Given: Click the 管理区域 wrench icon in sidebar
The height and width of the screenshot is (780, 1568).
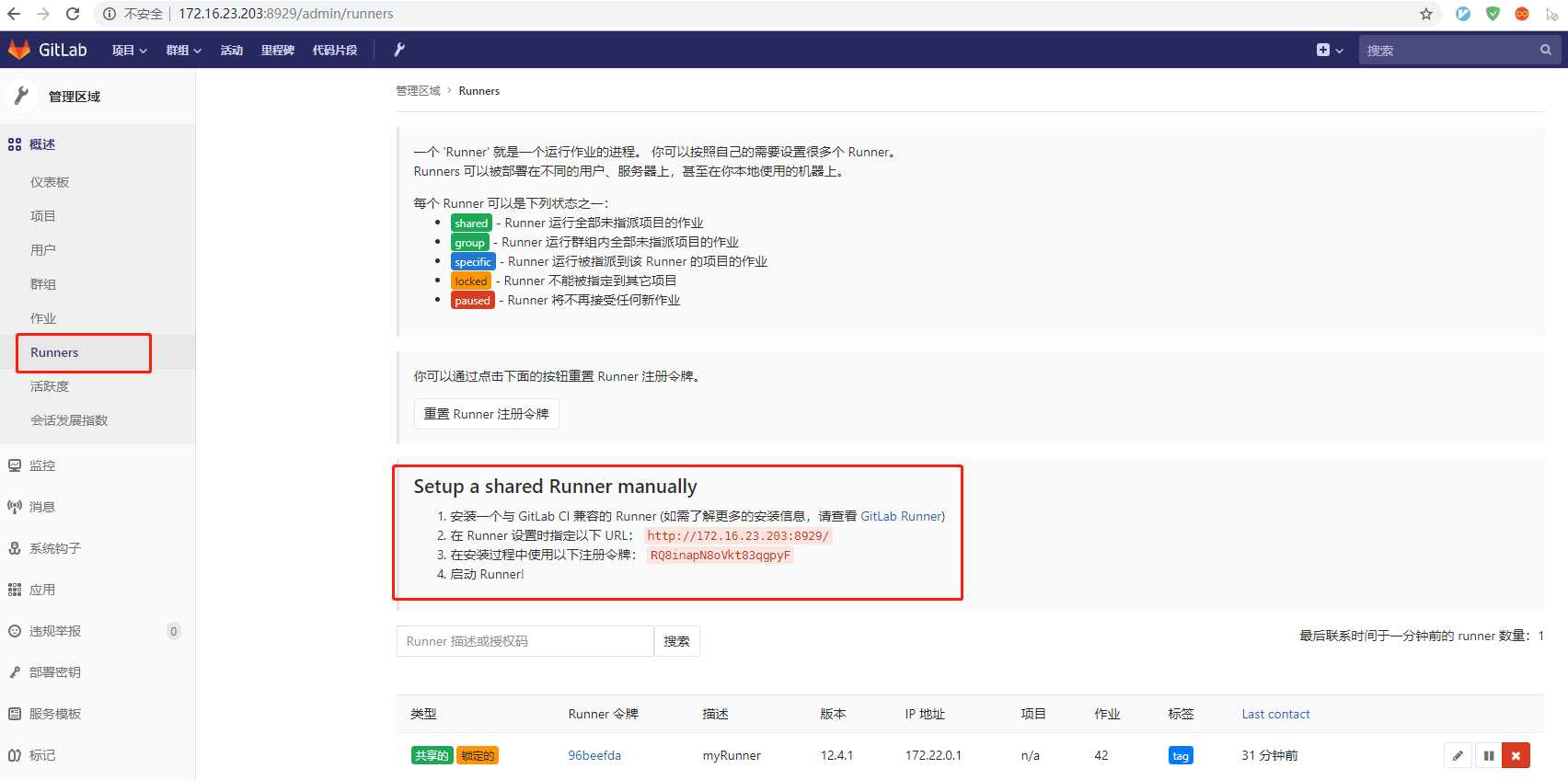Looking at the screenshot, I should tap(22, 96).
